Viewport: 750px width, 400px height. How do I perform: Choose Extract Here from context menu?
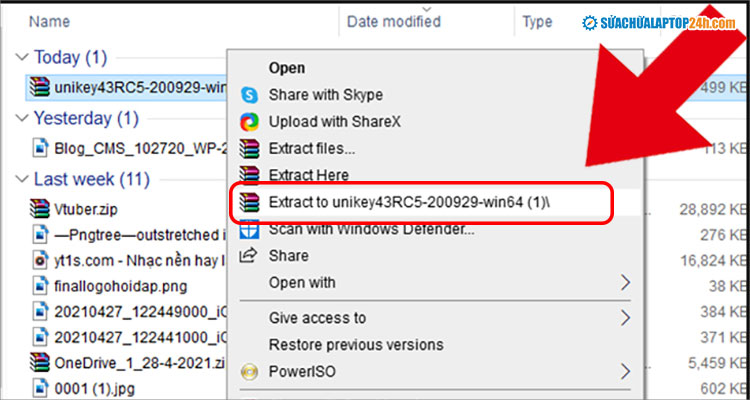pos(309,175)
